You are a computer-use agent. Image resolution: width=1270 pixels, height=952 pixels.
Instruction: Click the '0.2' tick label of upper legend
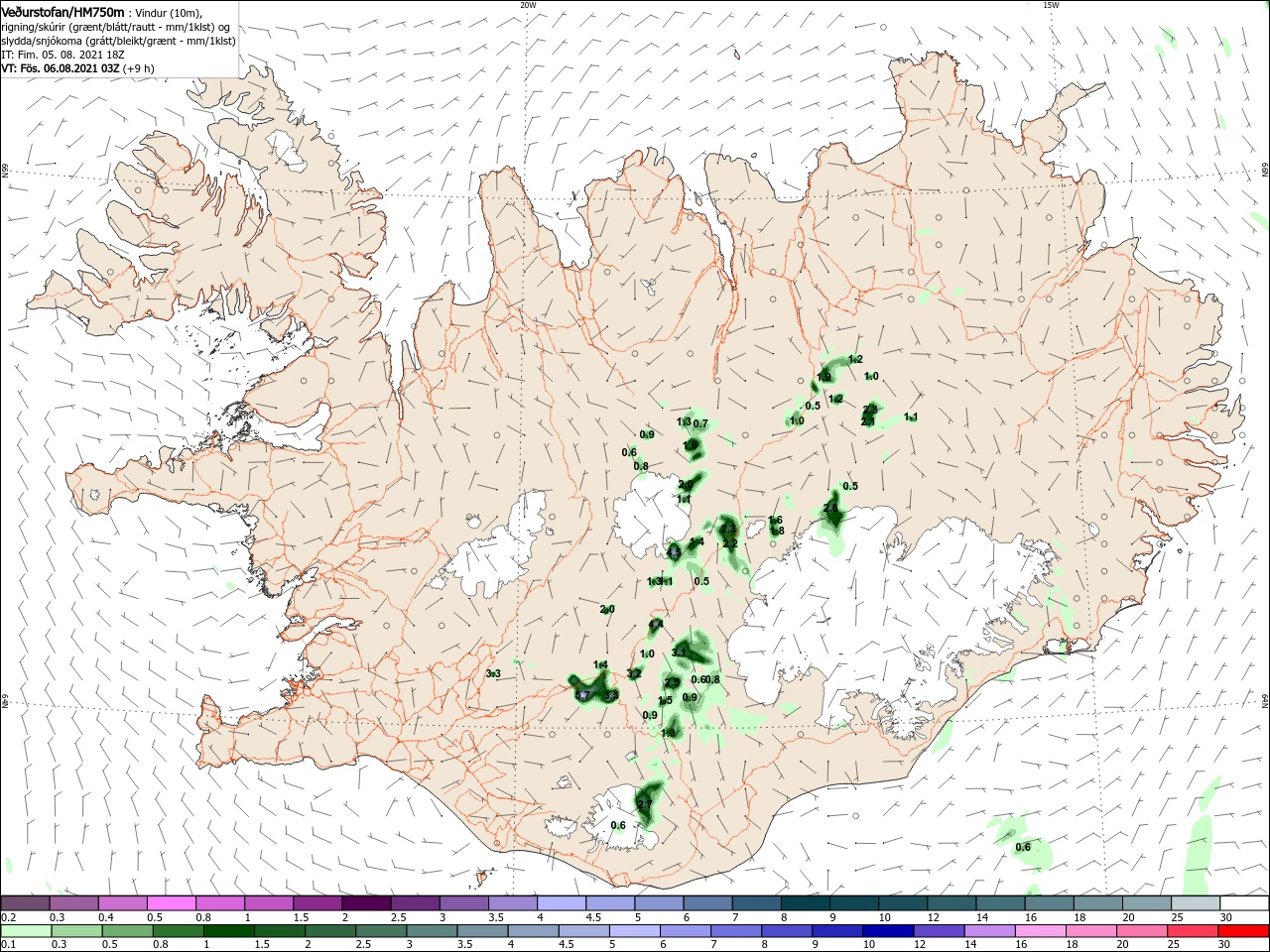[8, 917]
